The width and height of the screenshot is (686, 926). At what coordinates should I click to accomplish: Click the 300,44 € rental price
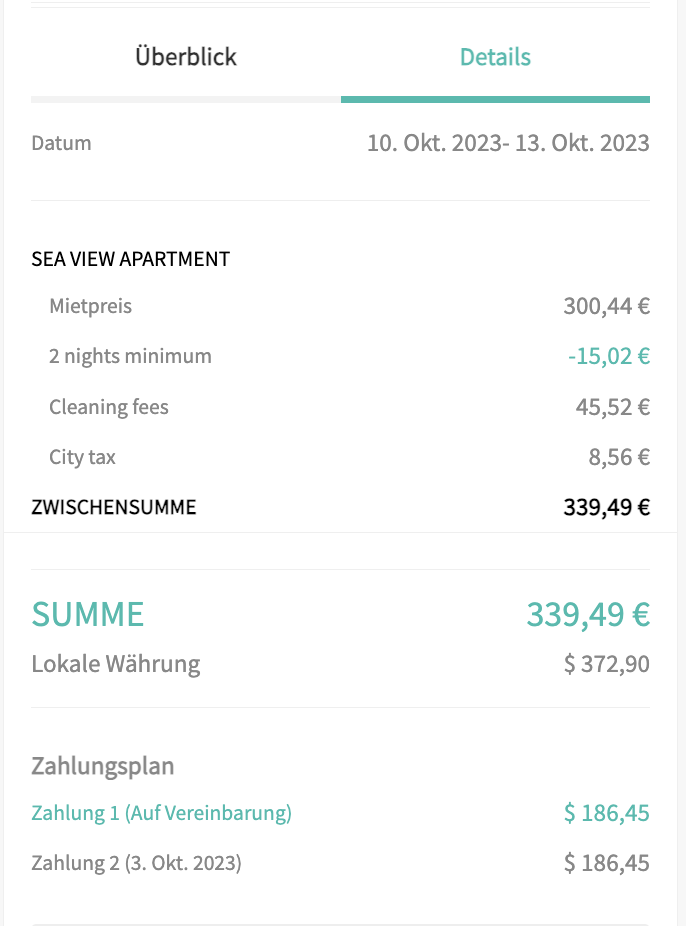pos(606,306)
